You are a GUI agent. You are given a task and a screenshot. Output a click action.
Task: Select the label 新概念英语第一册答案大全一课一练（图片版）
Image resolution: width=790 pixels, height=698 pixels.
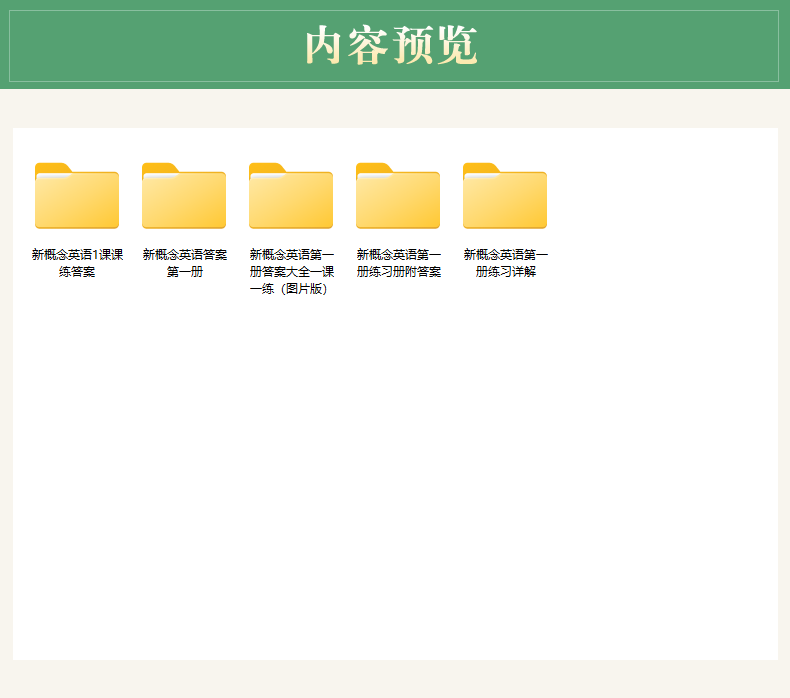(292, 272)
